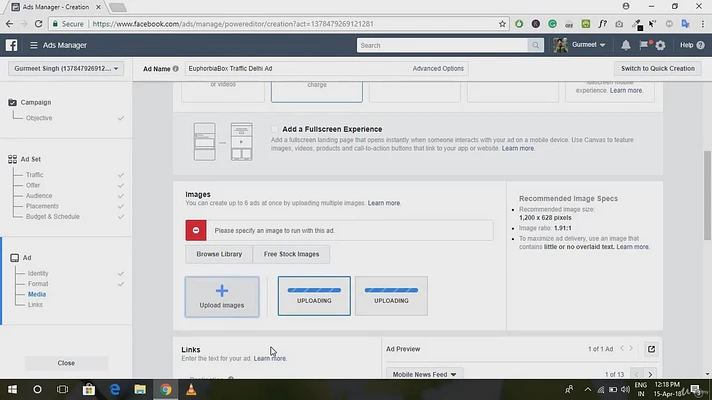Click the Cortana circle in taskbar
The width and height of the screenshot is (712, 400).
(x=37, y=389)
